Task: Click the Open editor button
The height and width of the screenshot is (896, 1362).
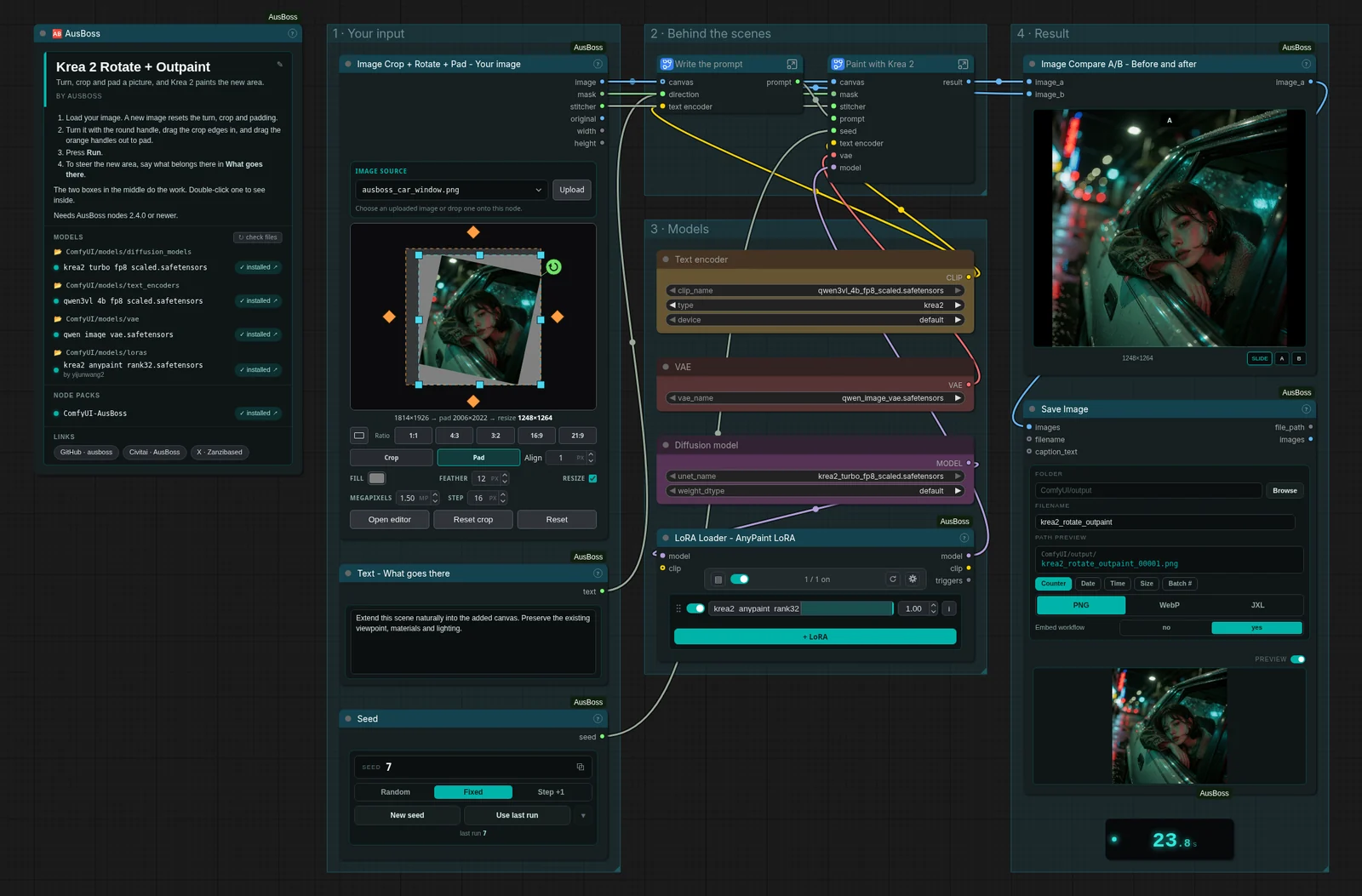Action: point(390,520)
